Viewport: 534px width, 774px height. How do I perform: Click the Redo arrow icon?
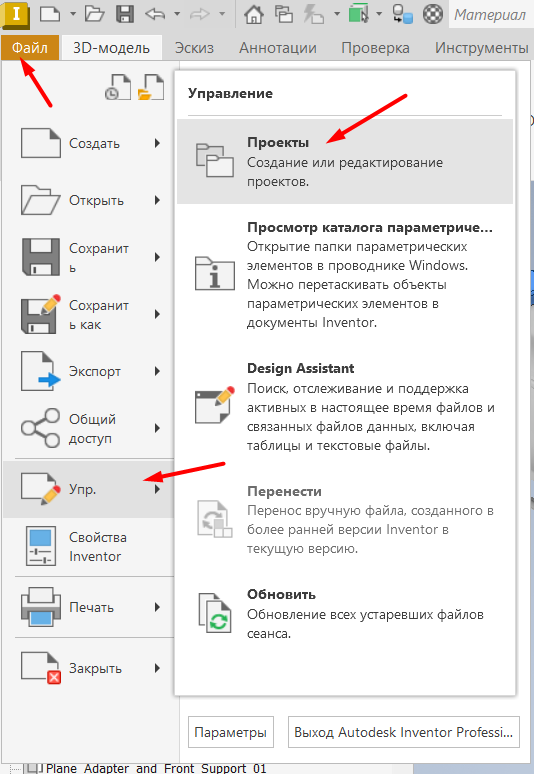(200, 14)
